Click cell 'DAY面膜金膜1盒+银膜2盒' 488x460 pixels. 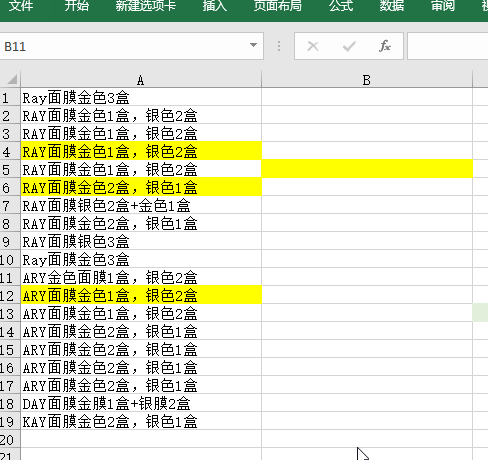pyautogui.click(x=141, y=404)
